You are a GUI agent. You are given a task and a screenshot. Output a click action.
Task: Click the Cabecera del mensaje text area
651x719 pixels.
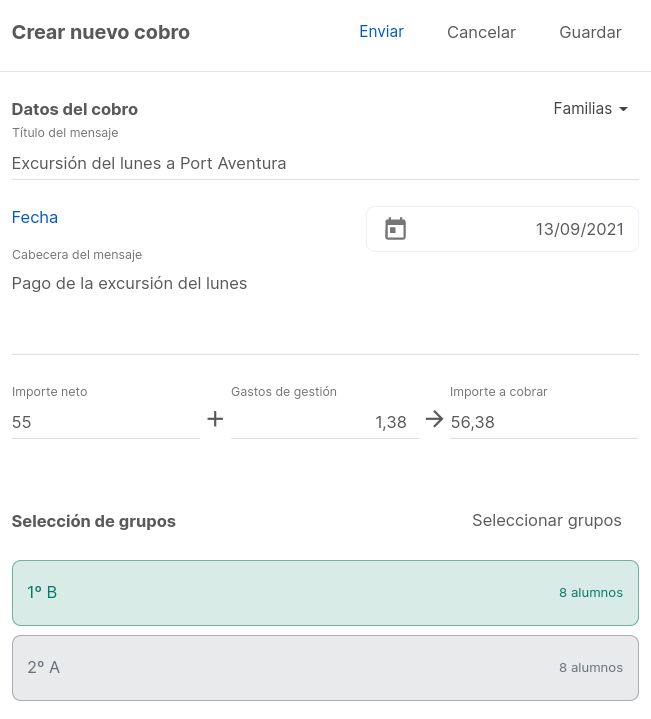pyautogui.click(x=324, y=305)
